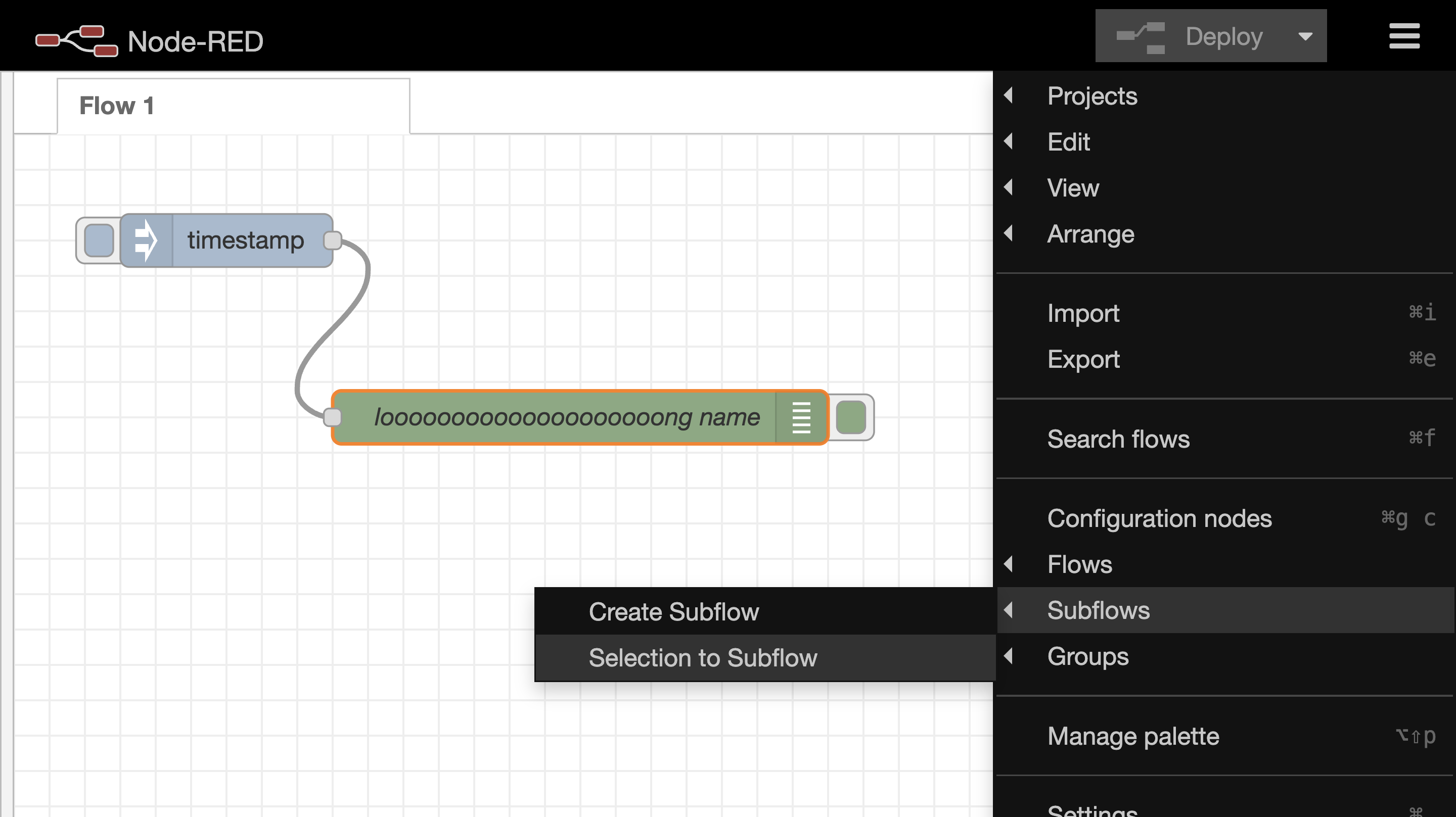The image size is (1456, 817).
Task: Click the Node-RED logo icon
Action: point(76,39)
